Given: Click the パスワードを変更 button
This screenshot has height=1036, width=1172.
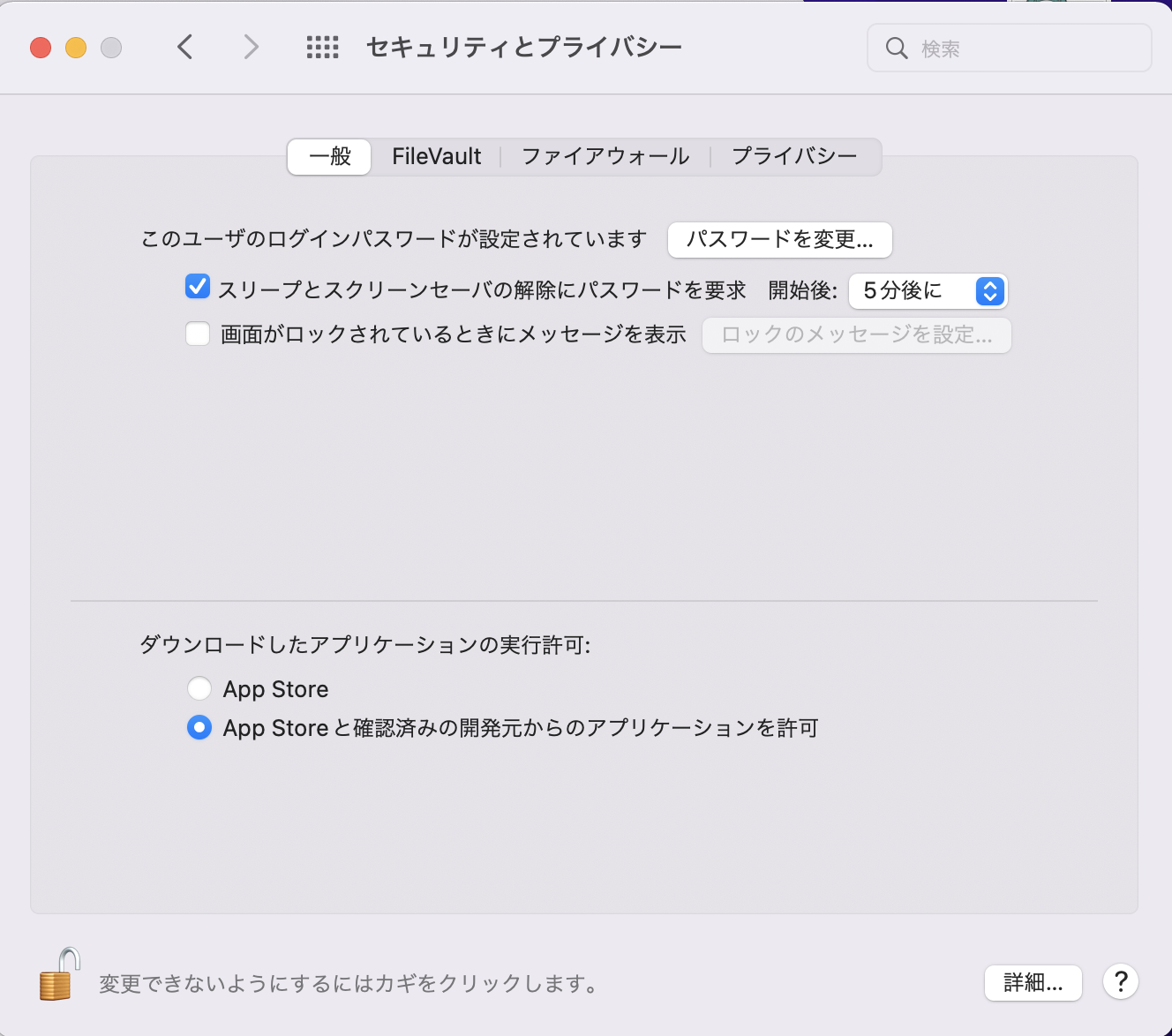Looking at the screenshot, I should [x=779, y=239].
